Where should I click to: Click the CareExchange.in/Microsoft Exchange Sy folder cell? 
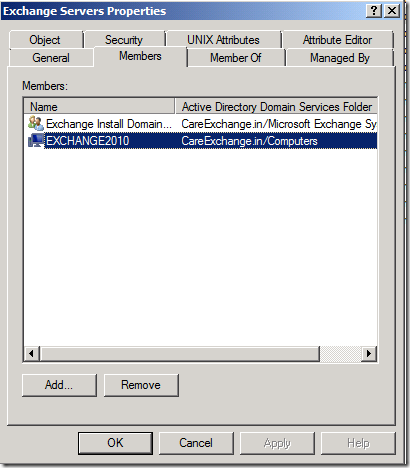pyautogui.click(x=279, y=124)
